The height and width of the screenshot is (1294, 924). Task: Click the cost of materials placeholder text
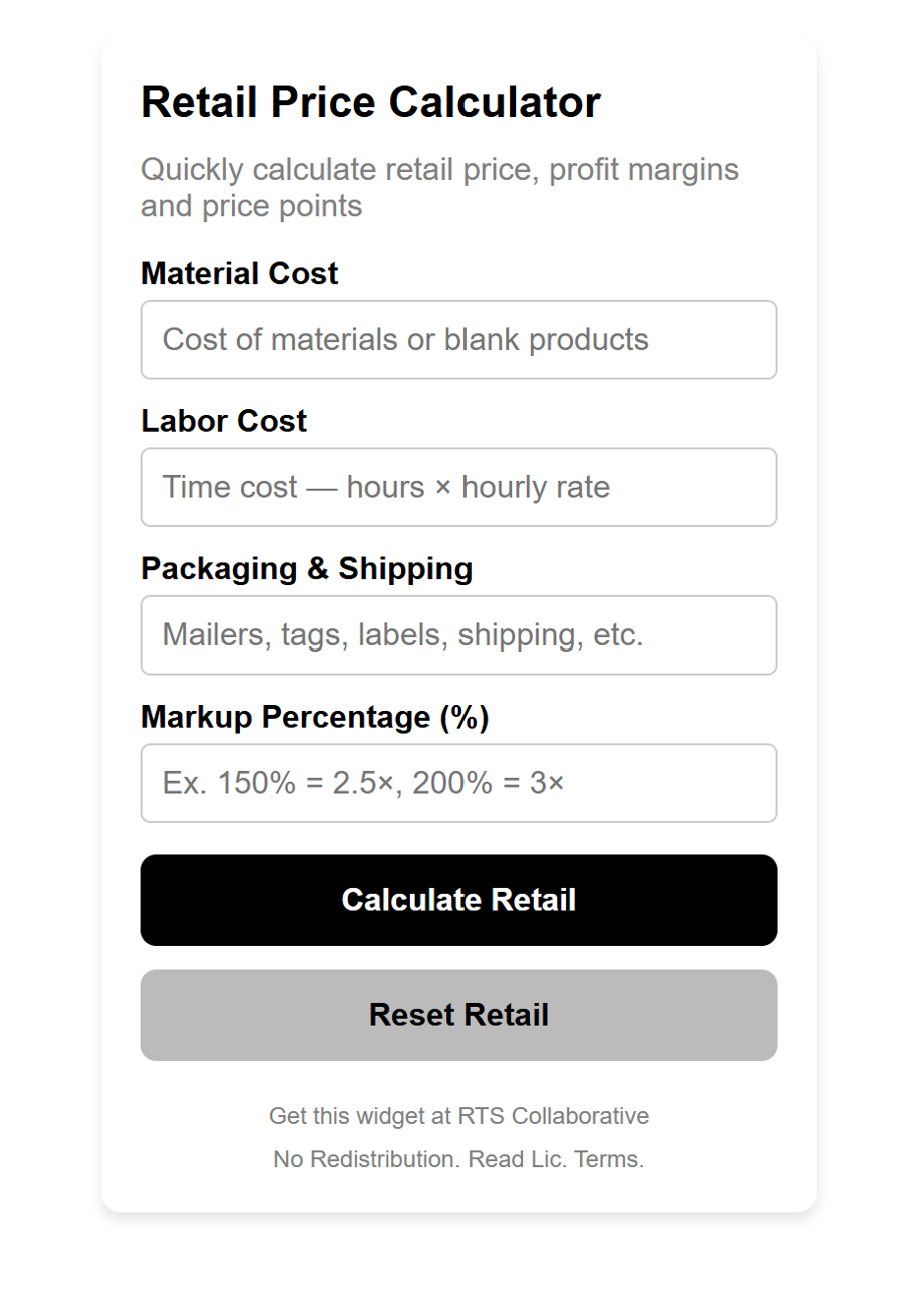click(405, 339)
